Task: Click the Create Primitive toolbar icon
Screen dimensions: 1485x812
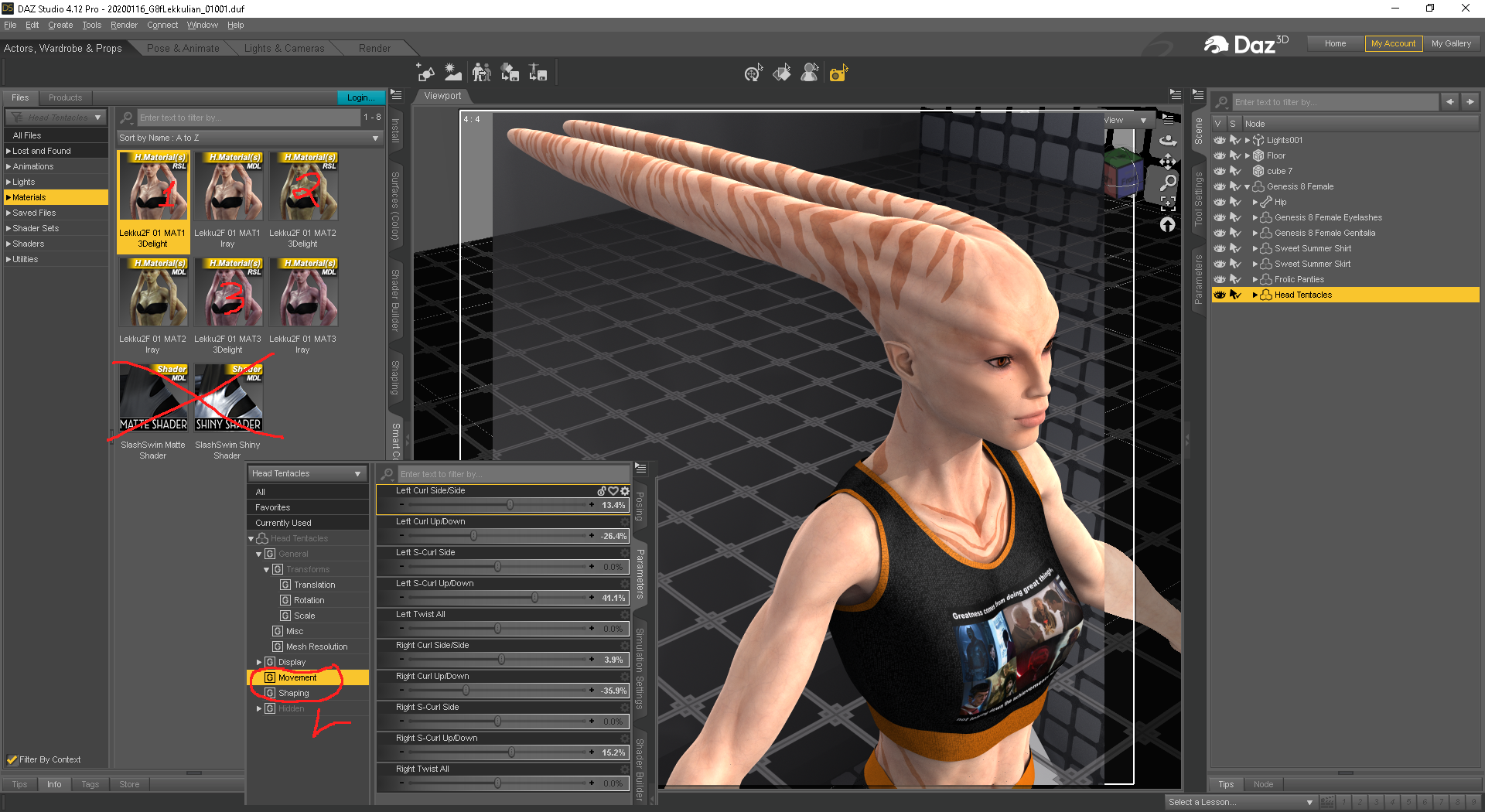Action: coord(425,73)
